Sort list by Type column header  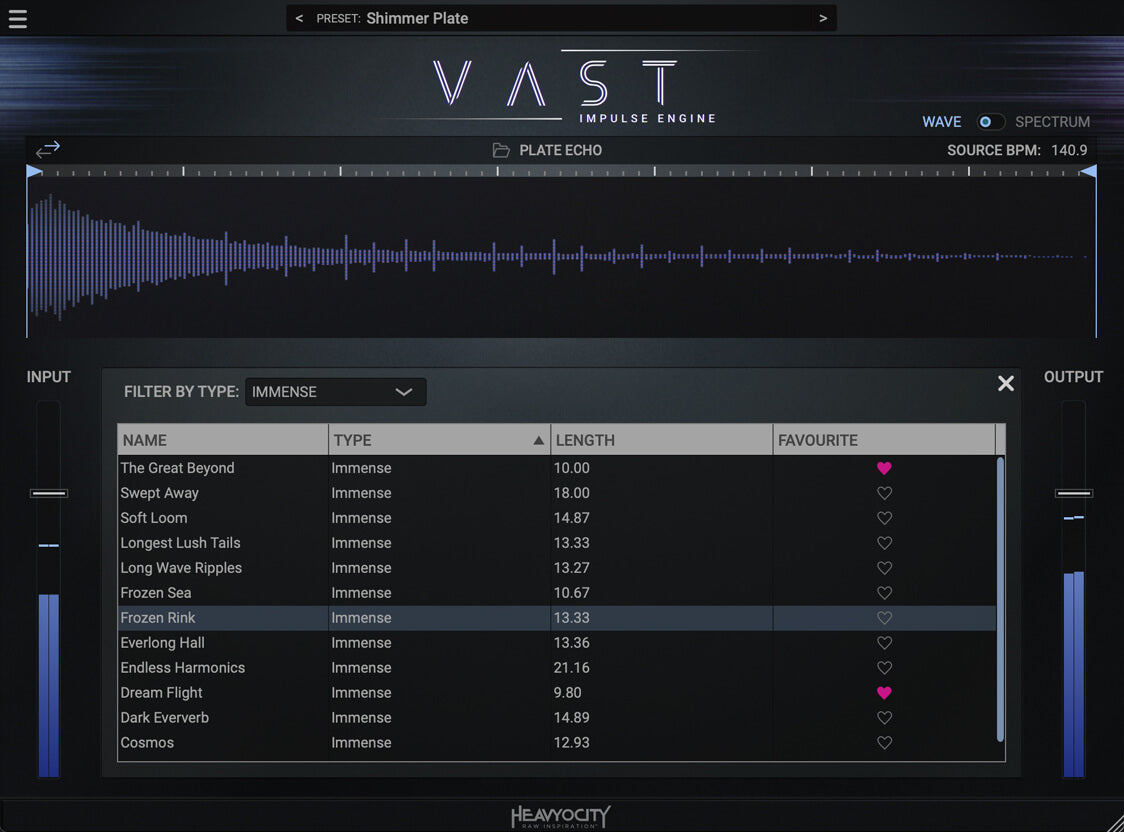[438, 440]
